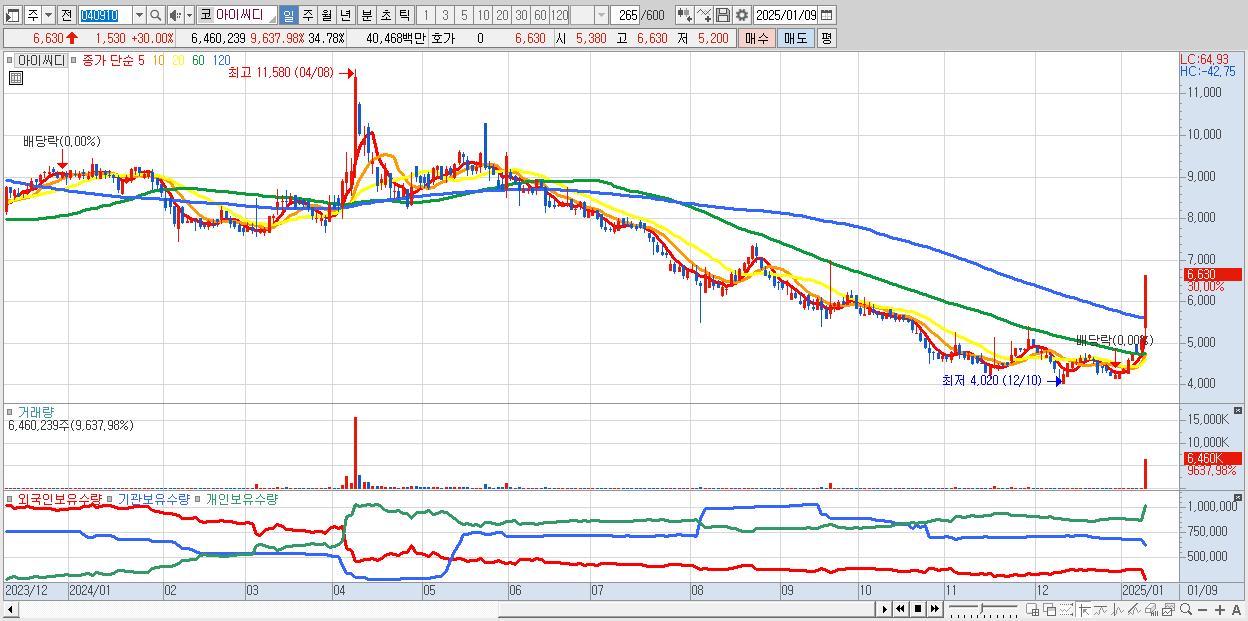Screen dimensions: 1248x621
Task: Select the 20 interval button
Action: tap(502, 15)
